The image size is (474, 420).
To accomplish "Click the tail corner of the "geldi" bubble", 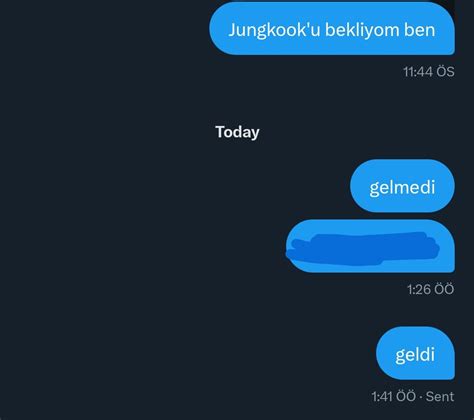I will pyautogui.click(x=451, y=376).
